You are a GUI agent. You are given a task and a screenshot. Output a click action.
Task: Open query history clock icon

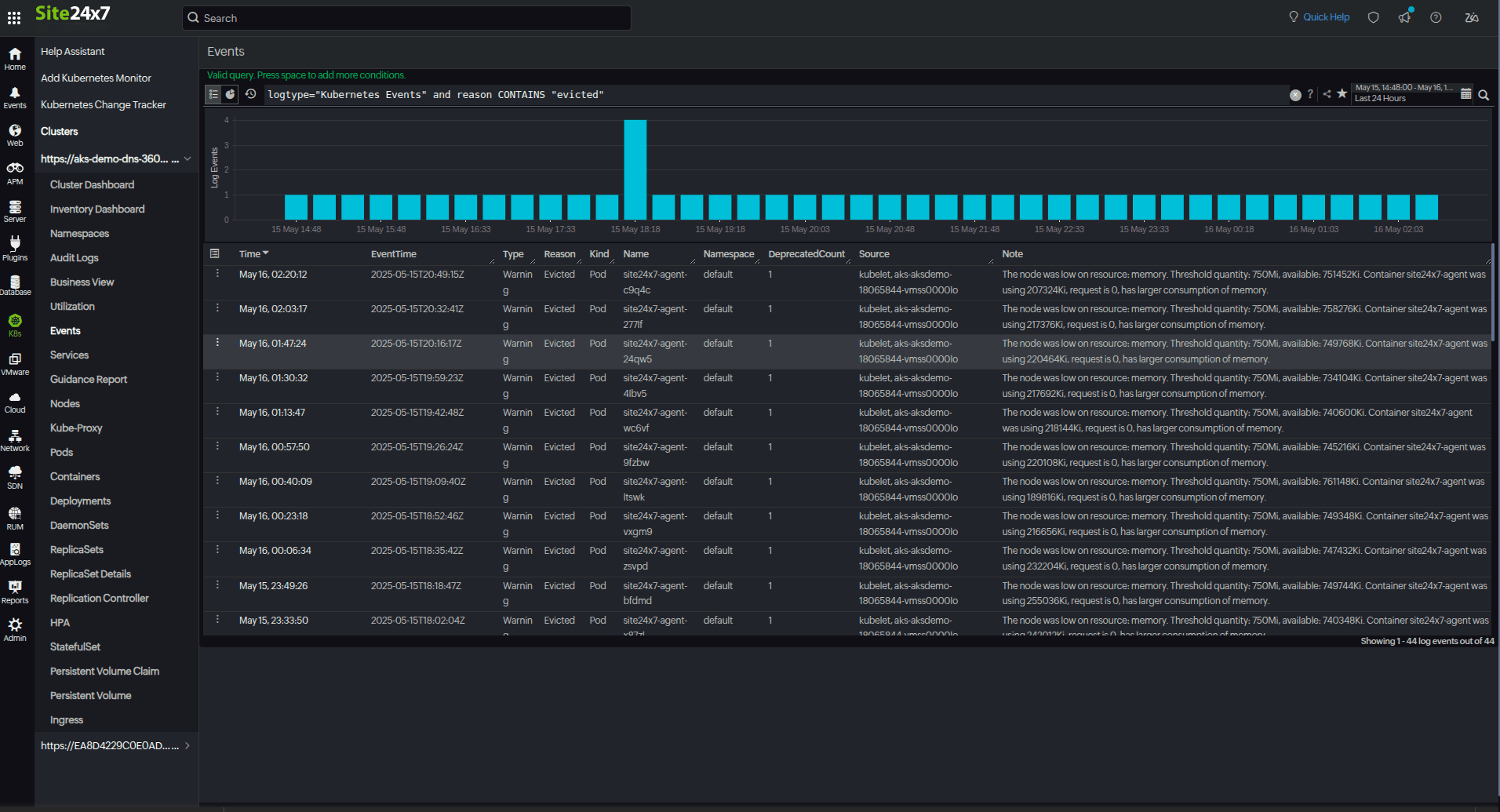click(250, 94)
